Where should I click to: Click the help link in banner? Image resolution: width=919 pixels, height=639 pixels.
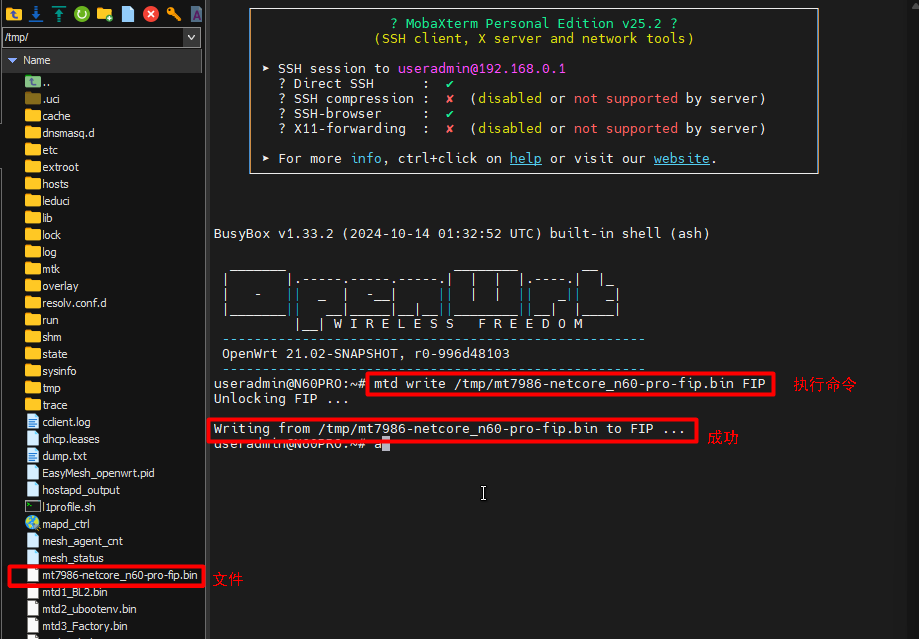click(525, 158)
